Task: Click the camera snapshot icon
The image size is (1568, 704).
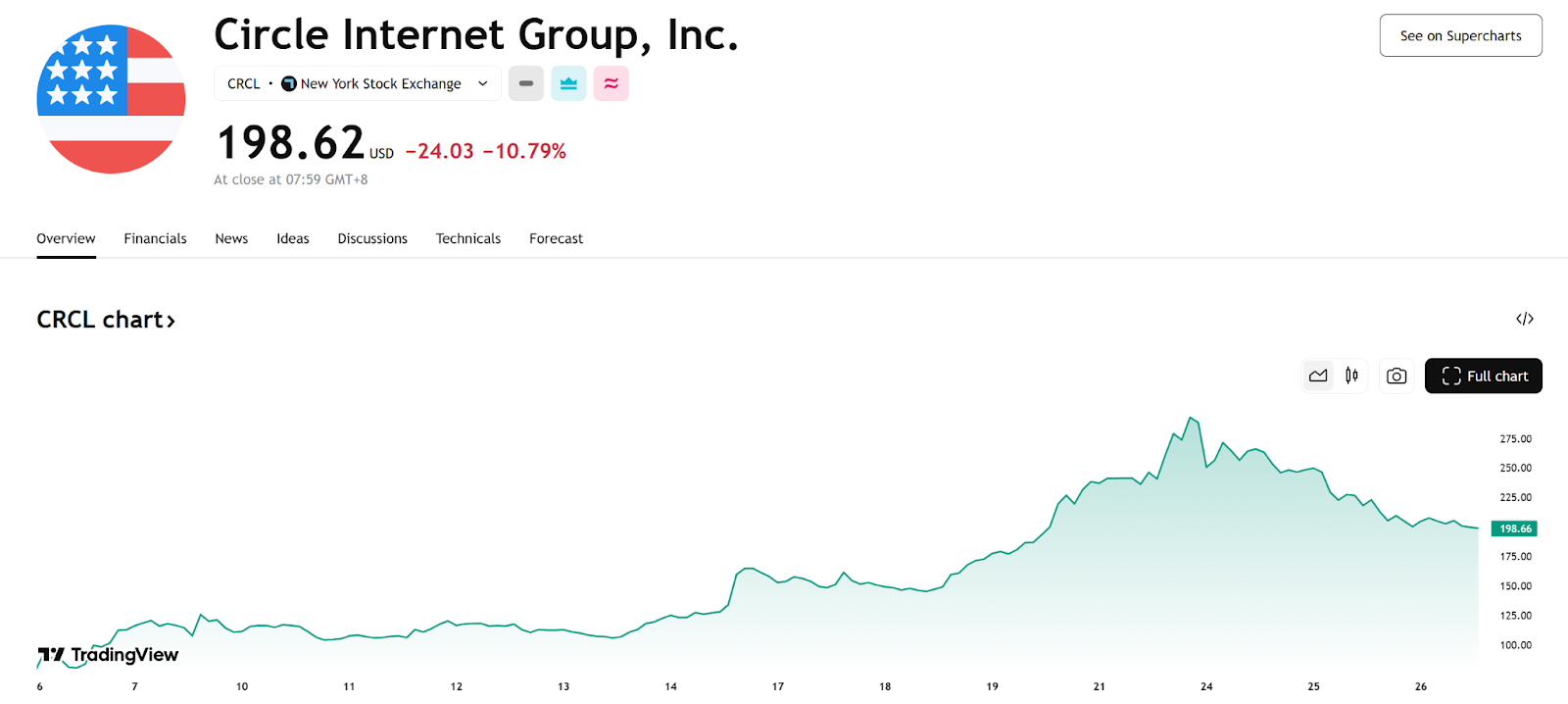Action: pyautogui.click(x=1396, y=377)
